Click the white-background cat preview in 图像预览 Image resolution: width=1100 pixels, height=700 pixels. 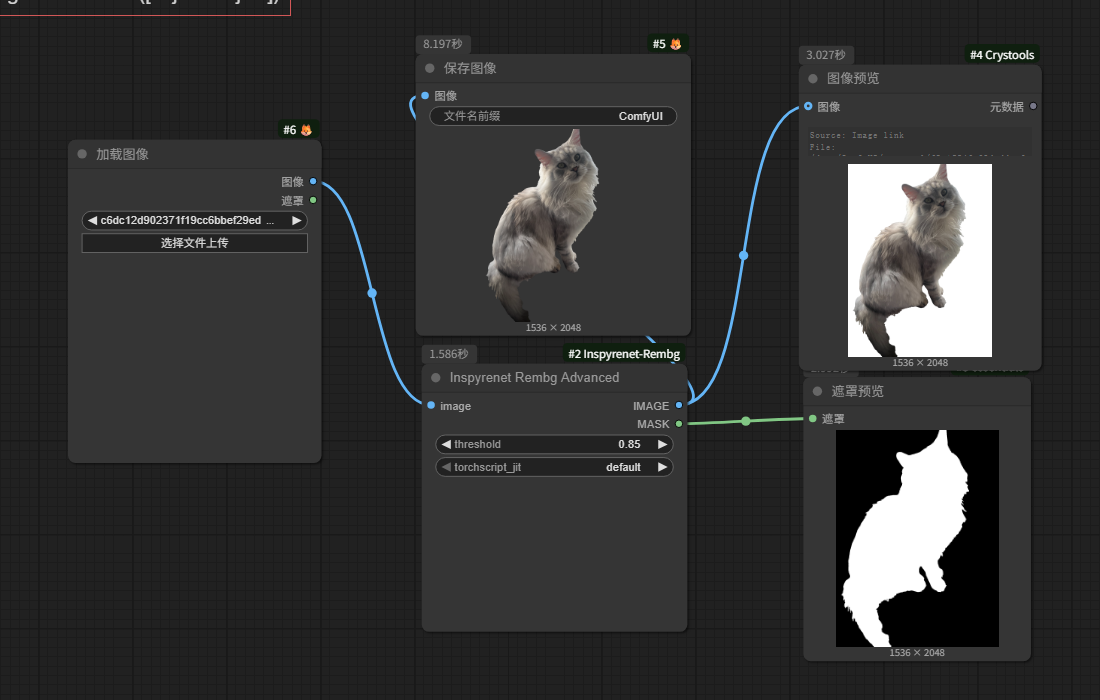pos(920,260)
